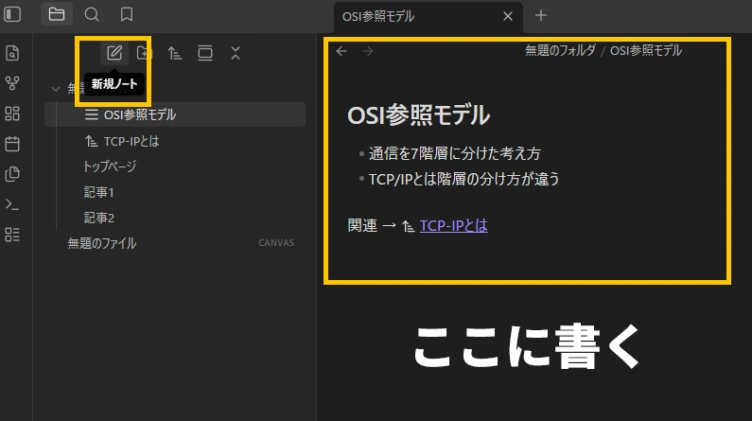Collapse the 無題のフォルダ folder chevron
The width and height of the screenshot is (752, 421).
click(x=55, y=88)
